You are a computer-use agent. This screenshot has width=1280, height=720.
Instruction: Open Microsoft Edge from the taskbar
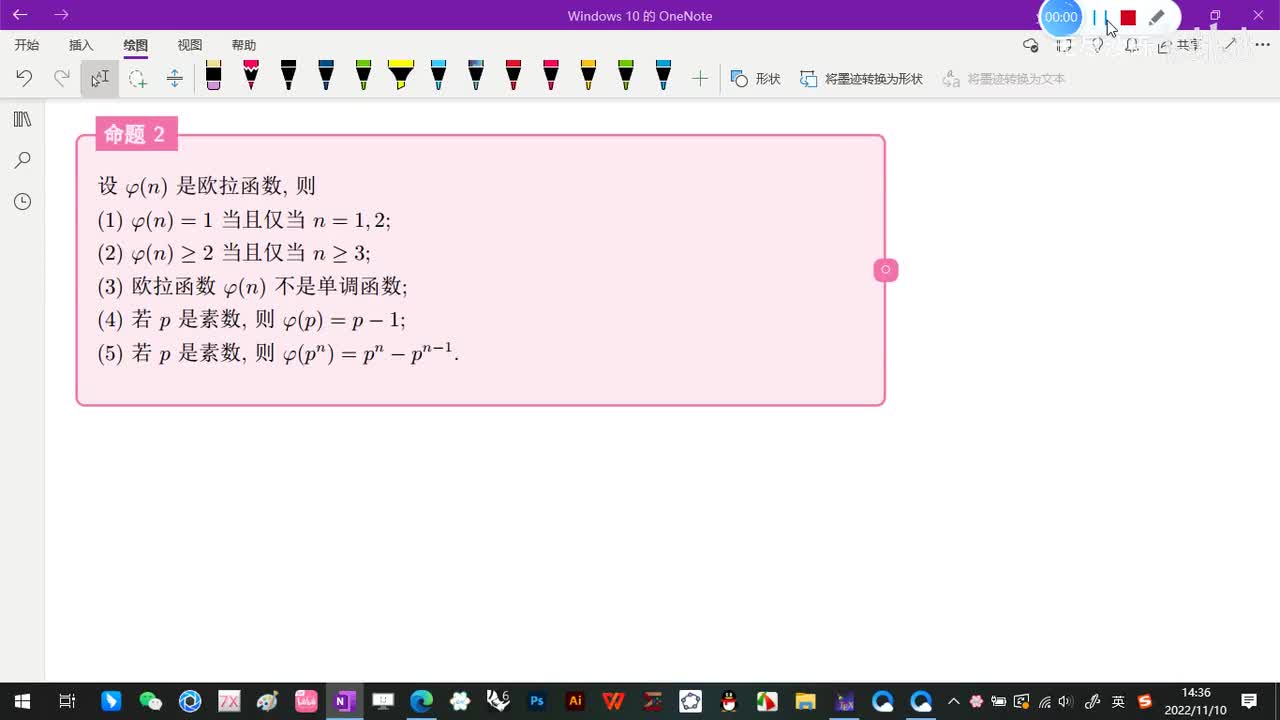[421, 701]
